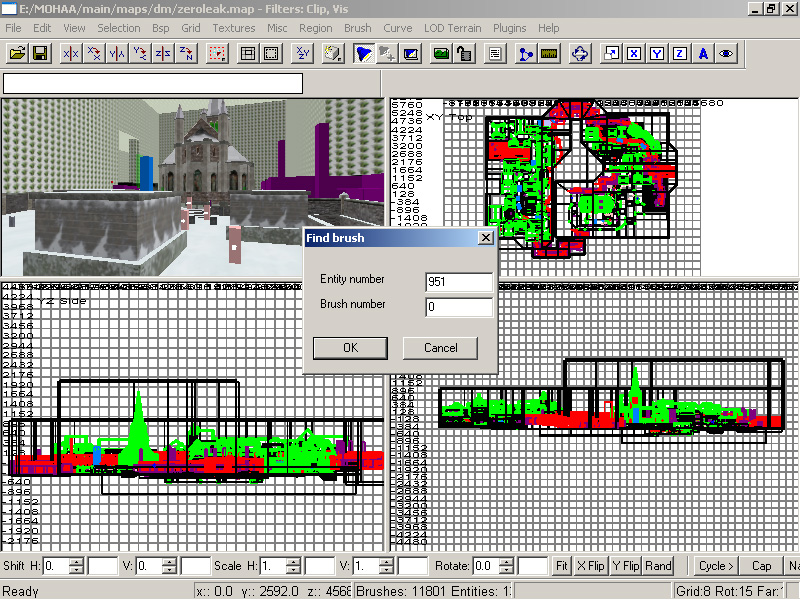Open the Curve menu
The image size is (800, 600).
click(398, 28)
